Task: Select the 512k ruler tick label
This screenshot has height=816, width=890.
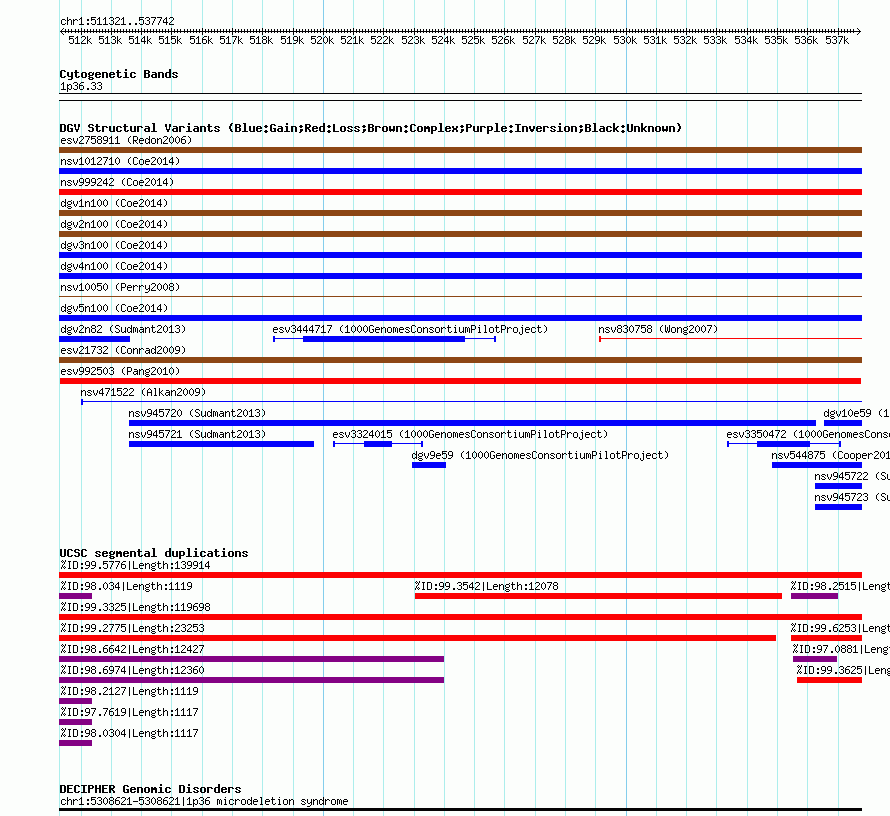Action: [80, 40]
